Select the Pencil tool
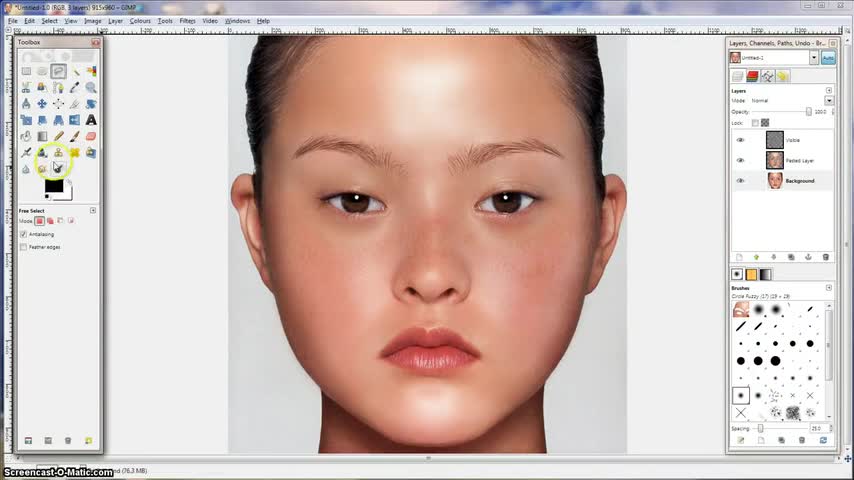This screenshot has height=480, width=854. pyautogui.click(x=58, y=136)
